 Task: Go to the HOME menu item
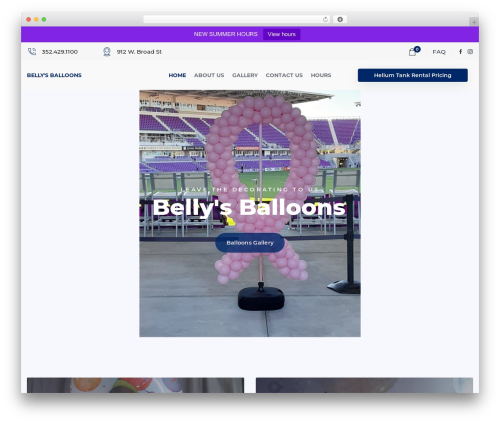pos(177,75)
